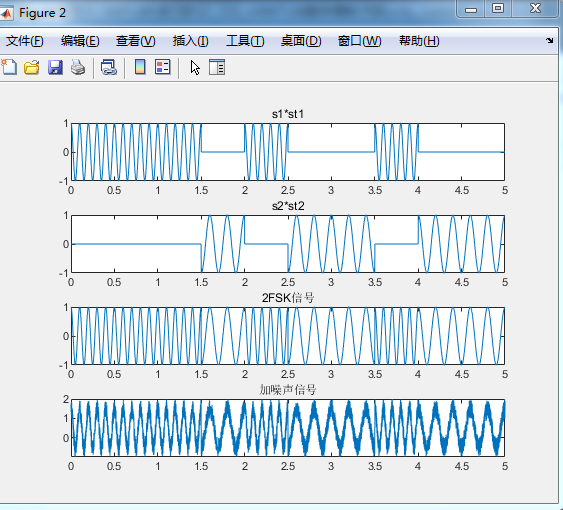The height and width of the screenshot is (510, 563).
Task: Expand the 插入(I) menu
Action: pyautogui.click(x=190, y=41)
